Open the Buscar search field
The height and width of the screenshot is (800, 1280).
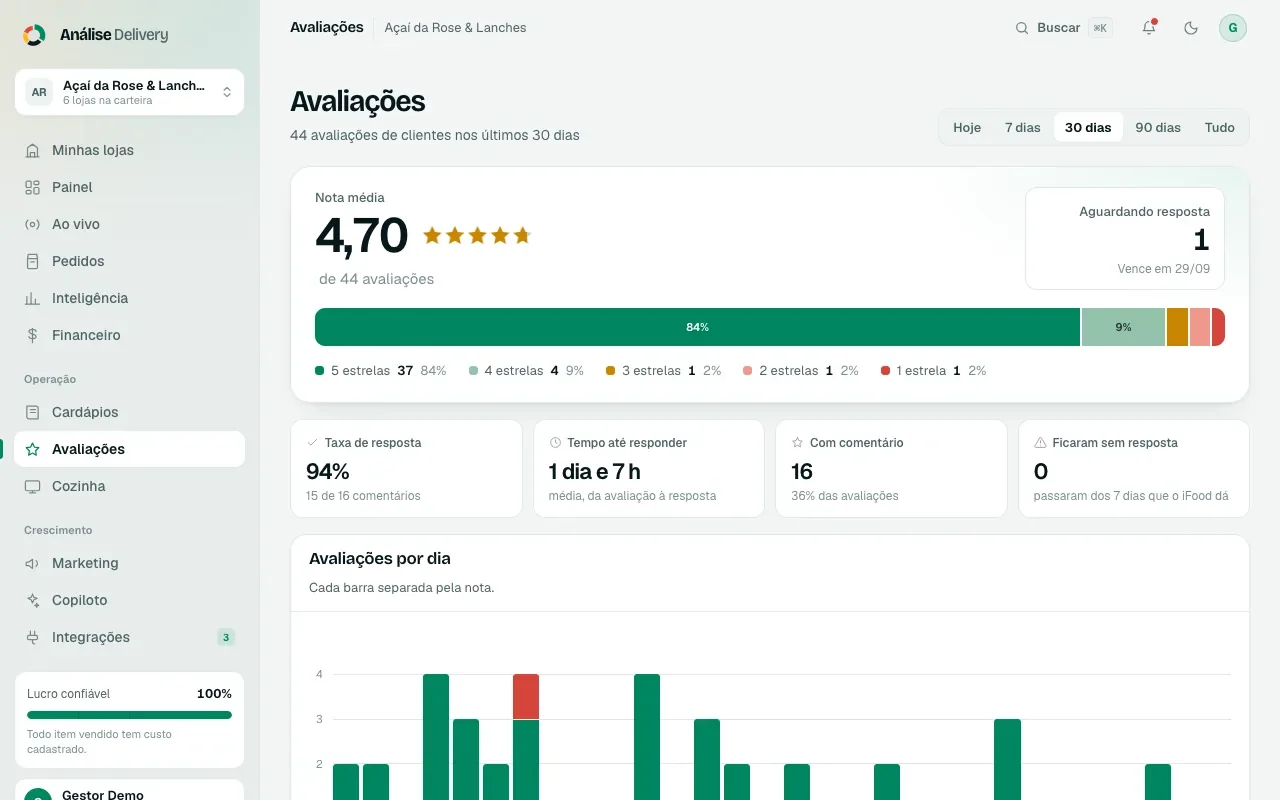(1063, 28)
